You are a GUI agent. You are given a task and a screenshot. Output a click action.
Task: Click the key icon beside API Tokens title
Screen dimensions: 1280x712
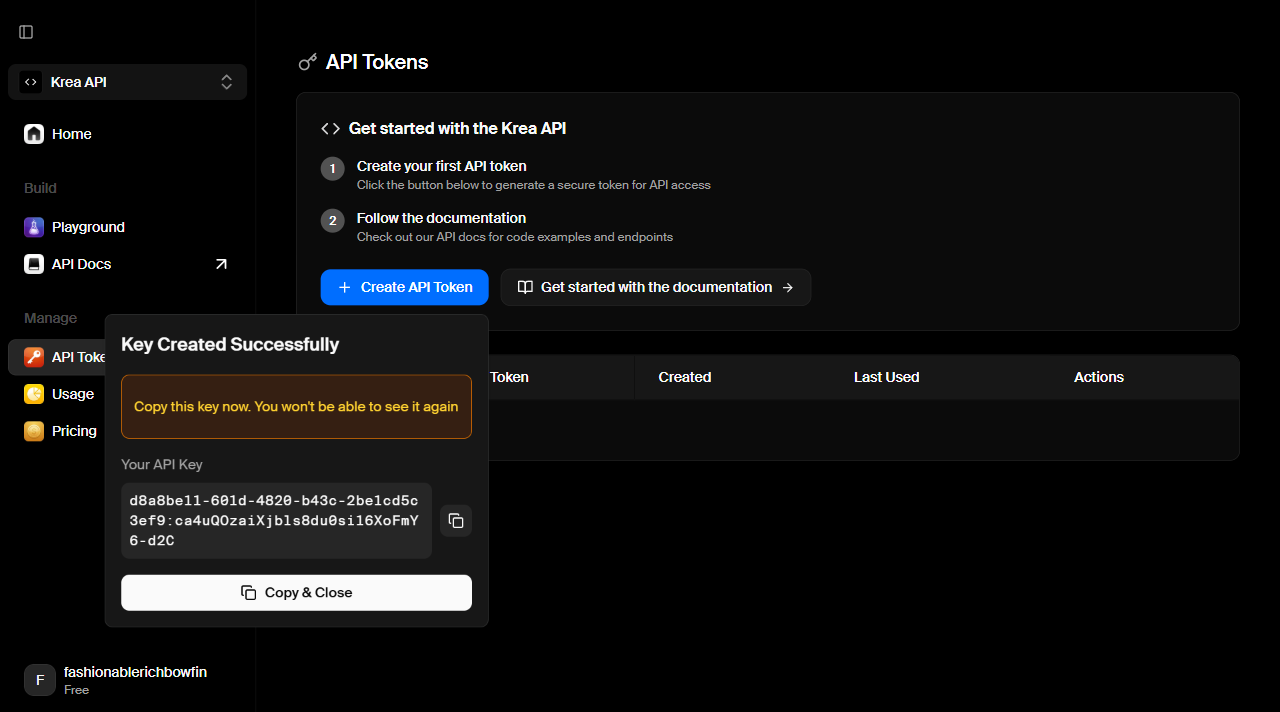308,62
